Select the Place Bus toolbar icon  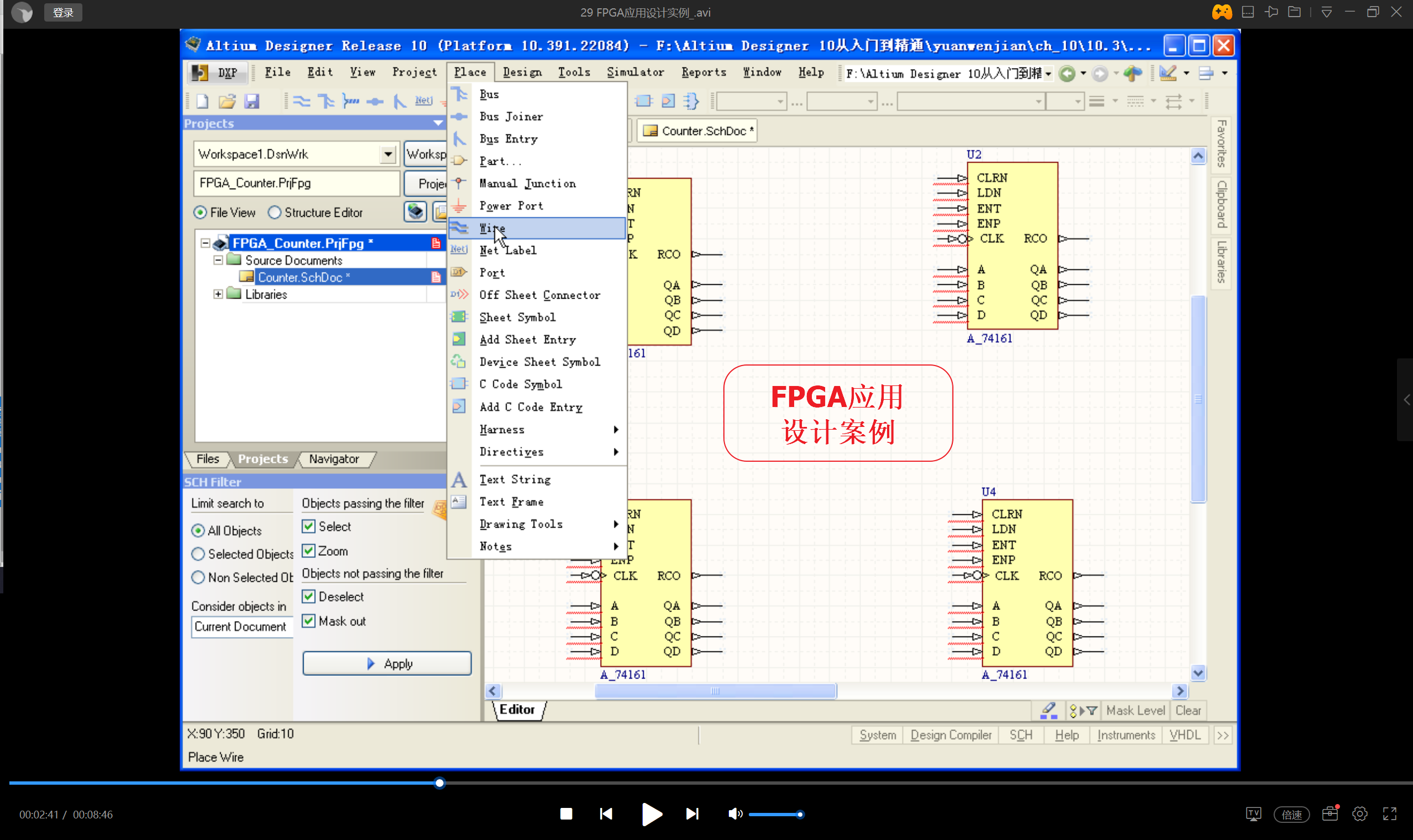tap(326, 101)
